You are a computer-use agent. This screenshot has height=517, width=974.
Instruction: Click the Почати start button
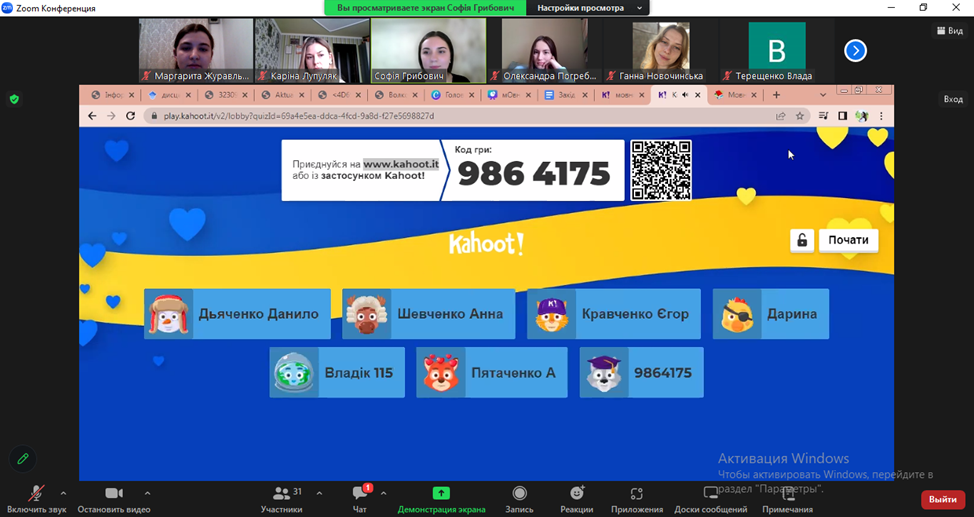pyautogui.click(x=848, y=240)
